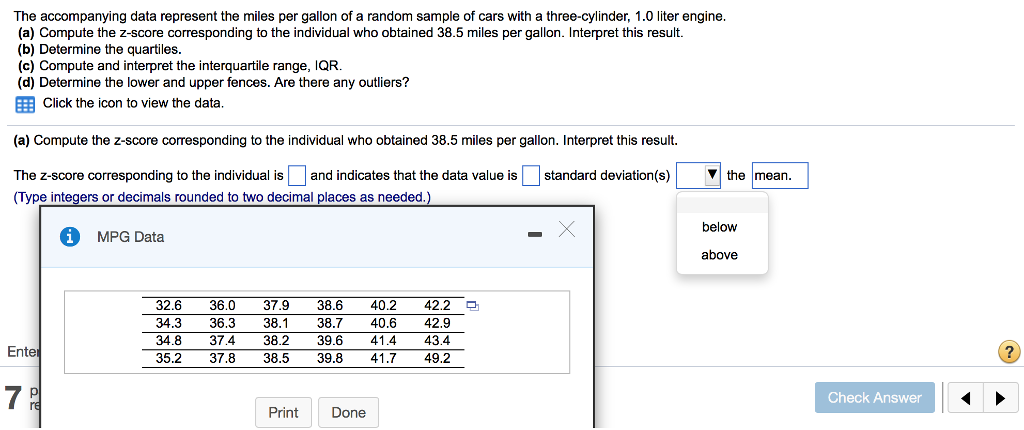The height and width of the screenshot is (430, 1024).
Task: Click the Done button
Action: pos(348,412)
